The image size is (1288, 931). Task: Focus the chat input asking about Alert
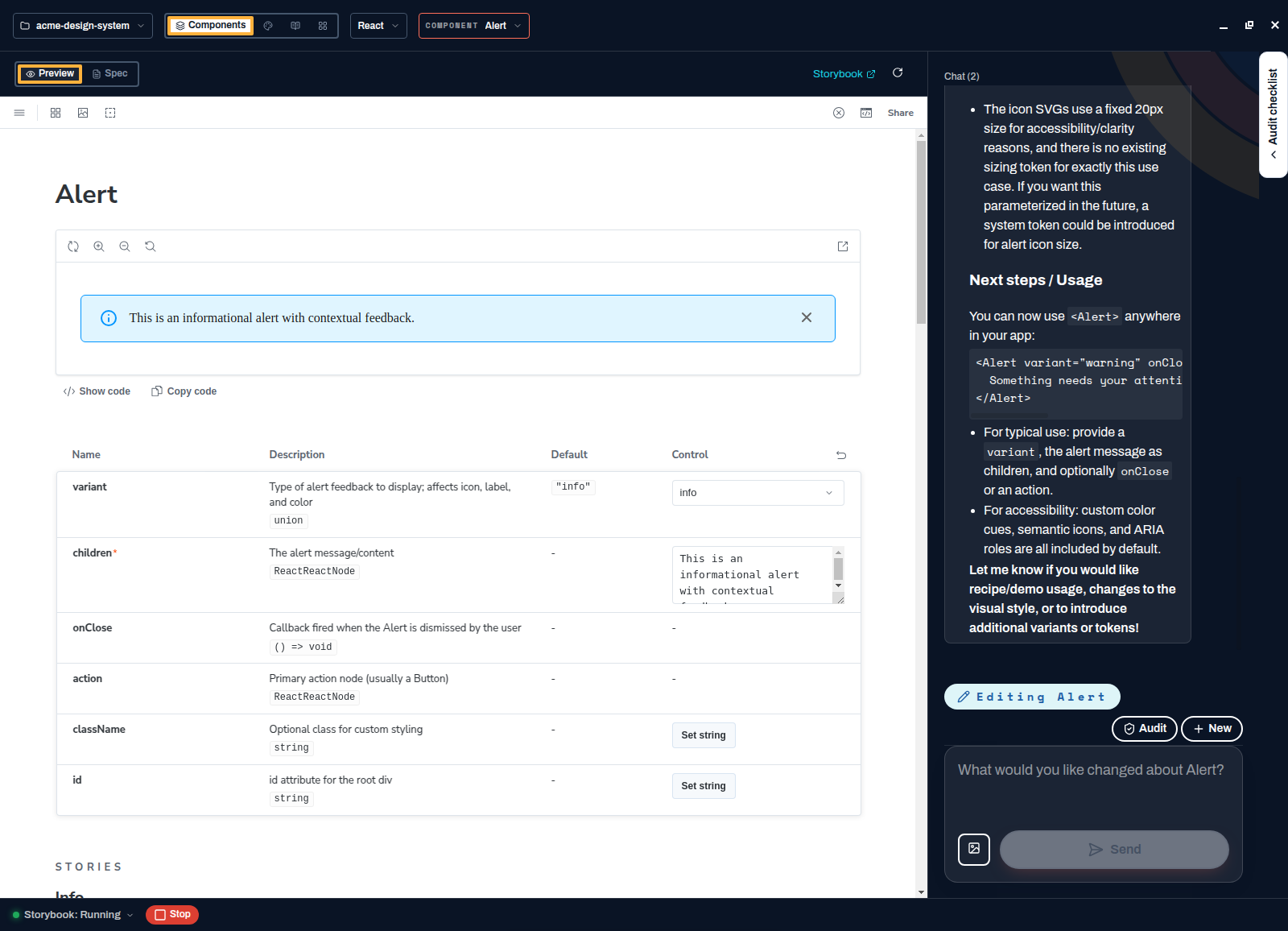click(1093, 785)
